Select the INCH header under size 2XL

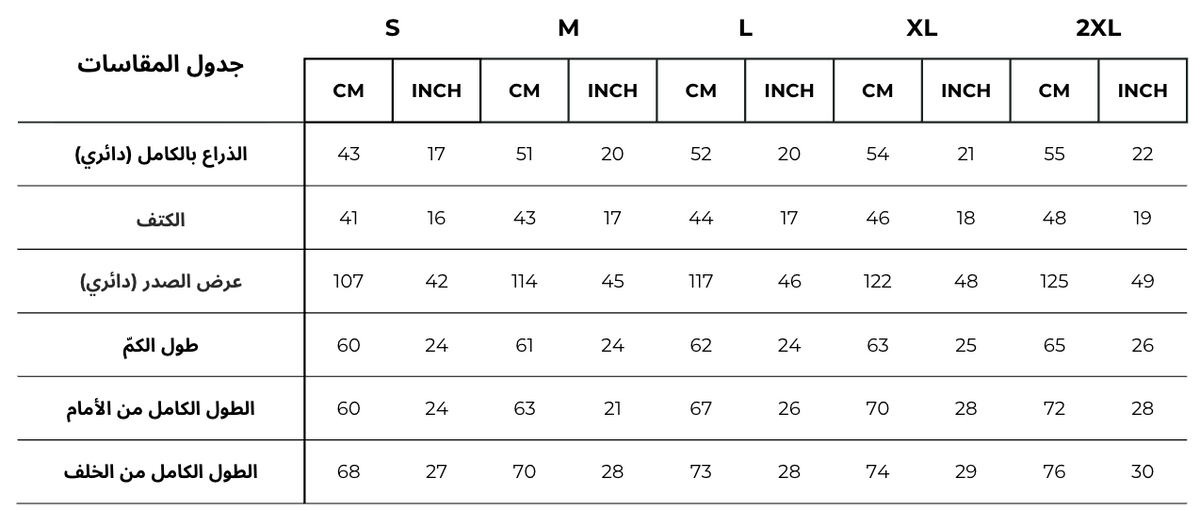[1142, 91]
